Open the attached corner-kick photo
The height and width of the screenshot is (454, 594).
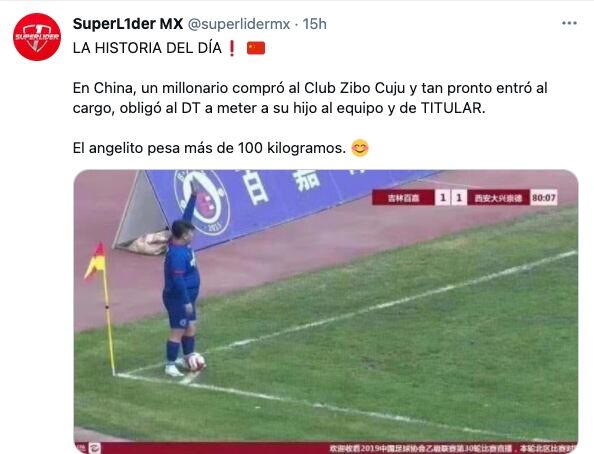tap(326, 312)
